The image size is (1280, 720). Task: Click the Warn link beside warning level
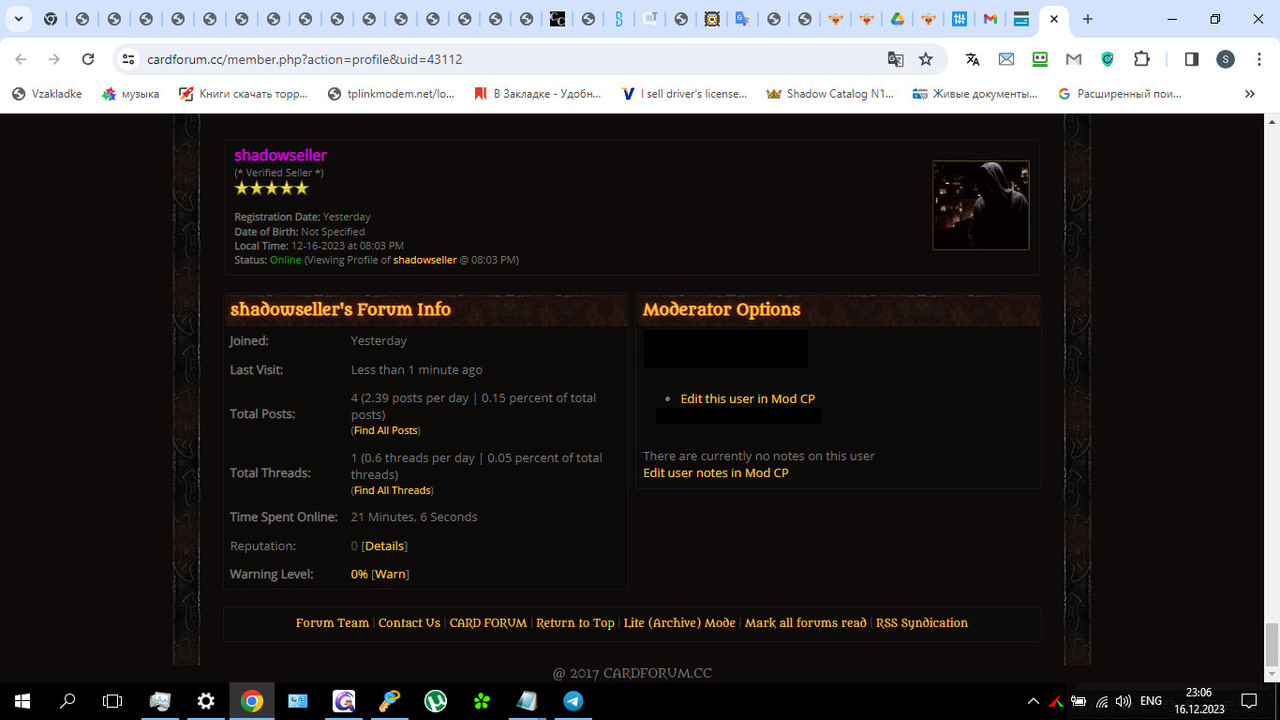390,574
